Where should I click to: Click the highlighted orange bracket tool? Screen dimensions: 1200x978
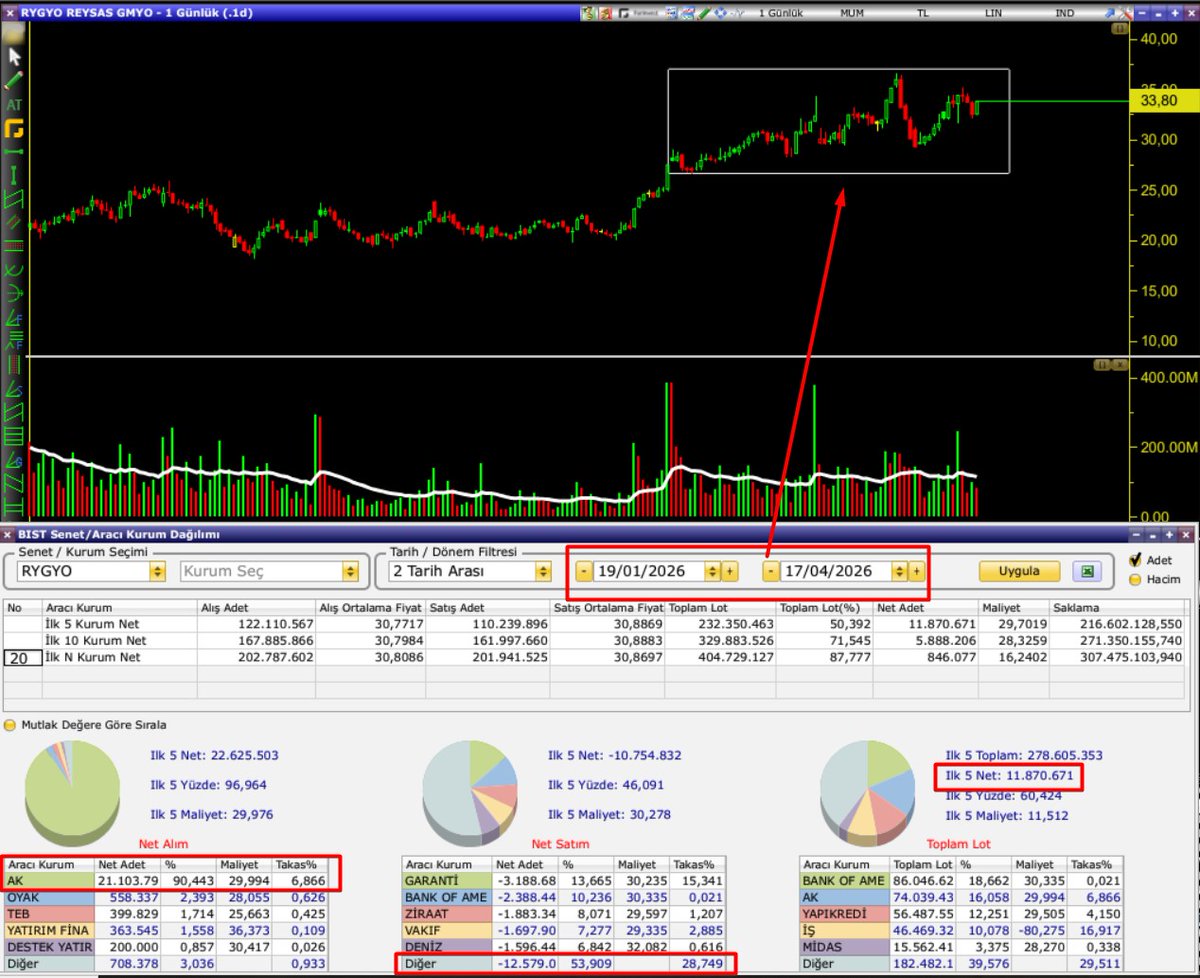pos(14,129)
